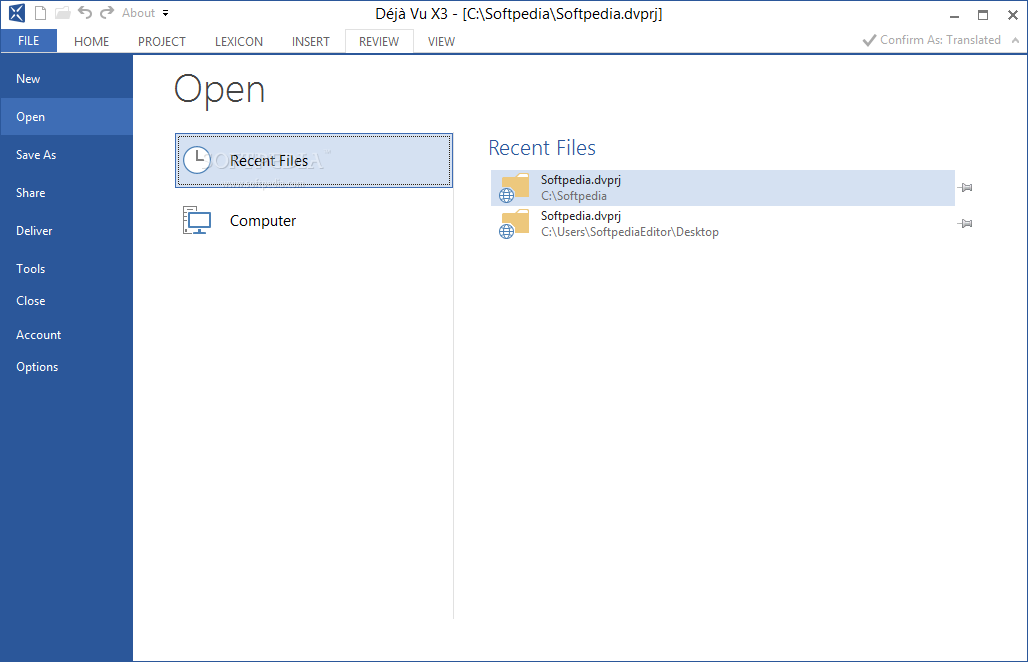Image resolution: width=1028 pixels, height=662 pixels.
Task: Select New in the backstage menu
Action: tap(66, 79)
